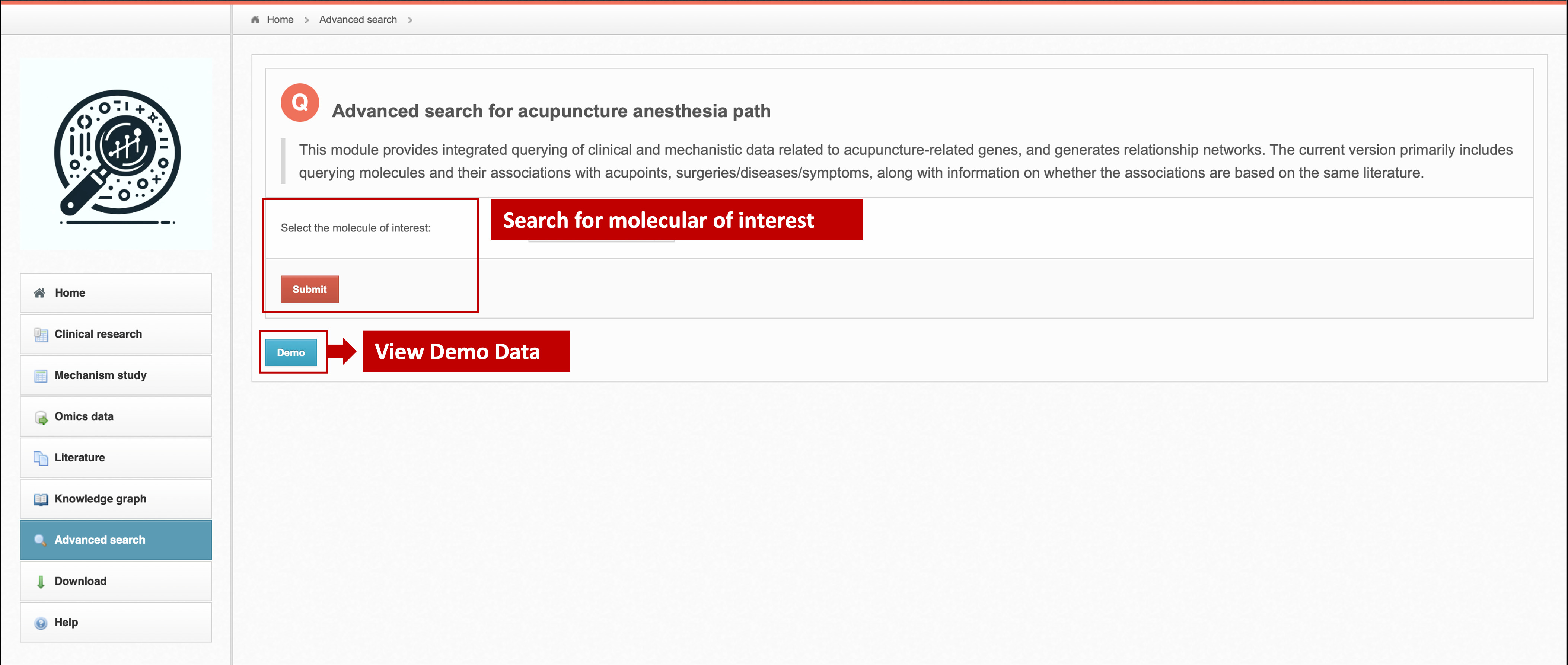Click the Omics data icon
1568x665 pixels.
point(41,418)
